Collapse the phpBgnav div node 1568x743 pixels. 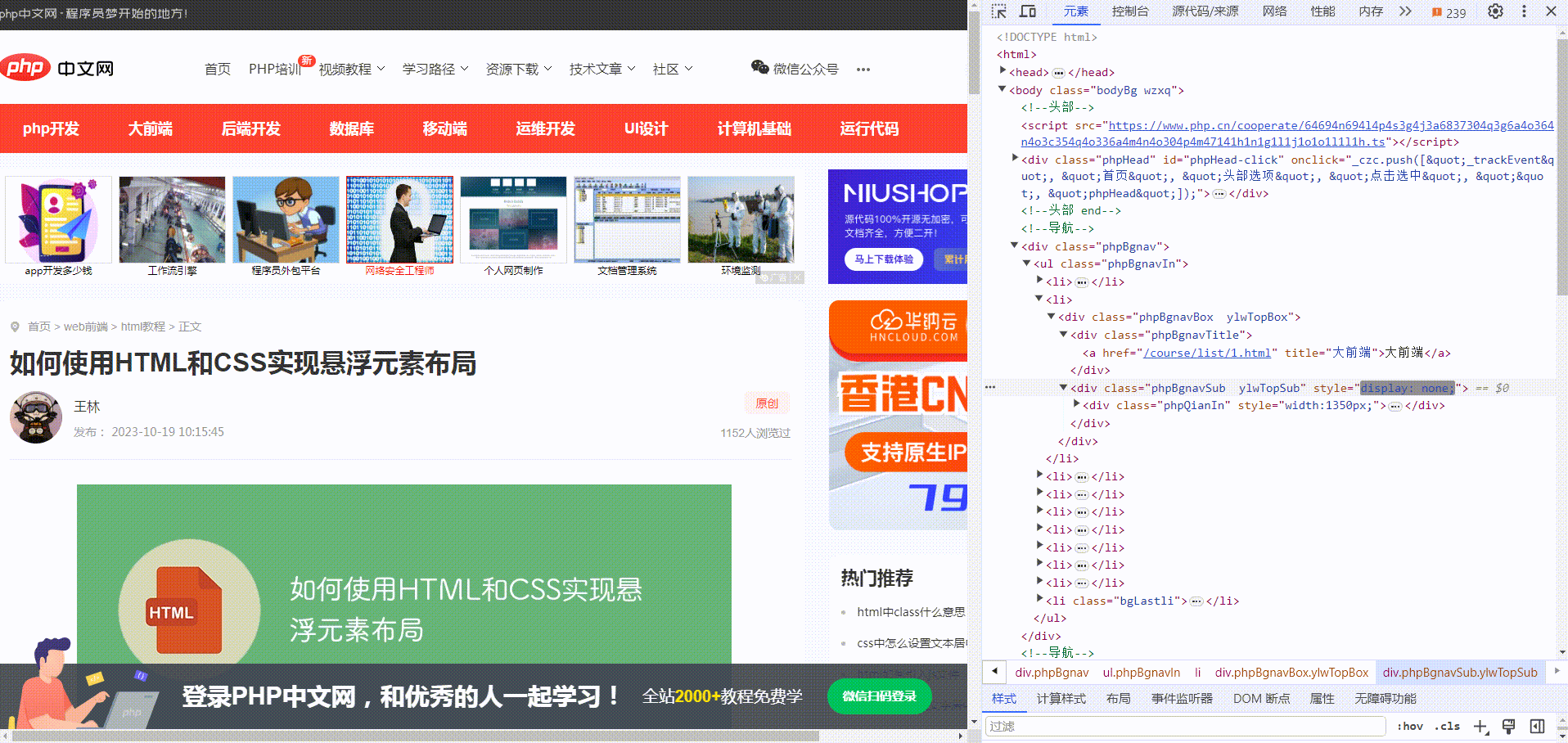(x=1015, y=245)
